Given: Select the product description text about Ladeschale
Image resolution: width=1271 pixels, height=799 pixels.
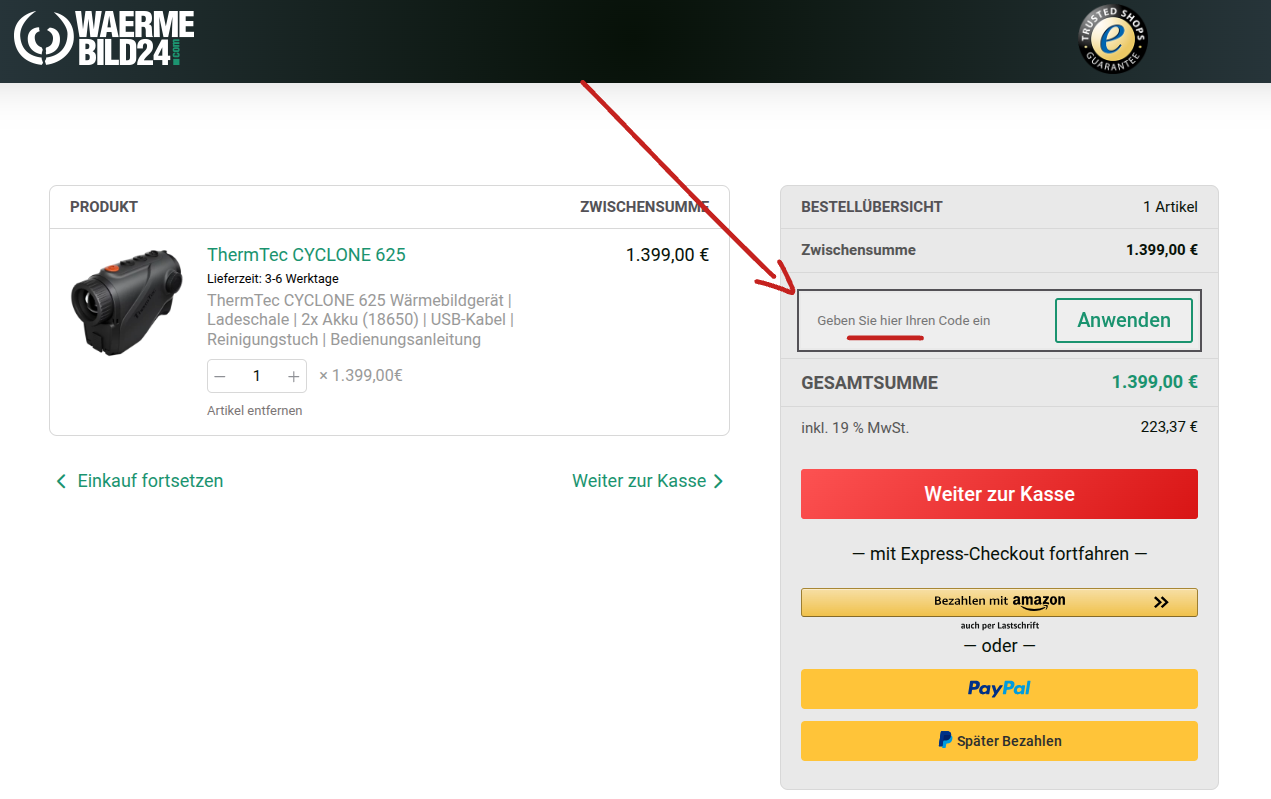Looking at the screenshot, I should coord(361,320).
